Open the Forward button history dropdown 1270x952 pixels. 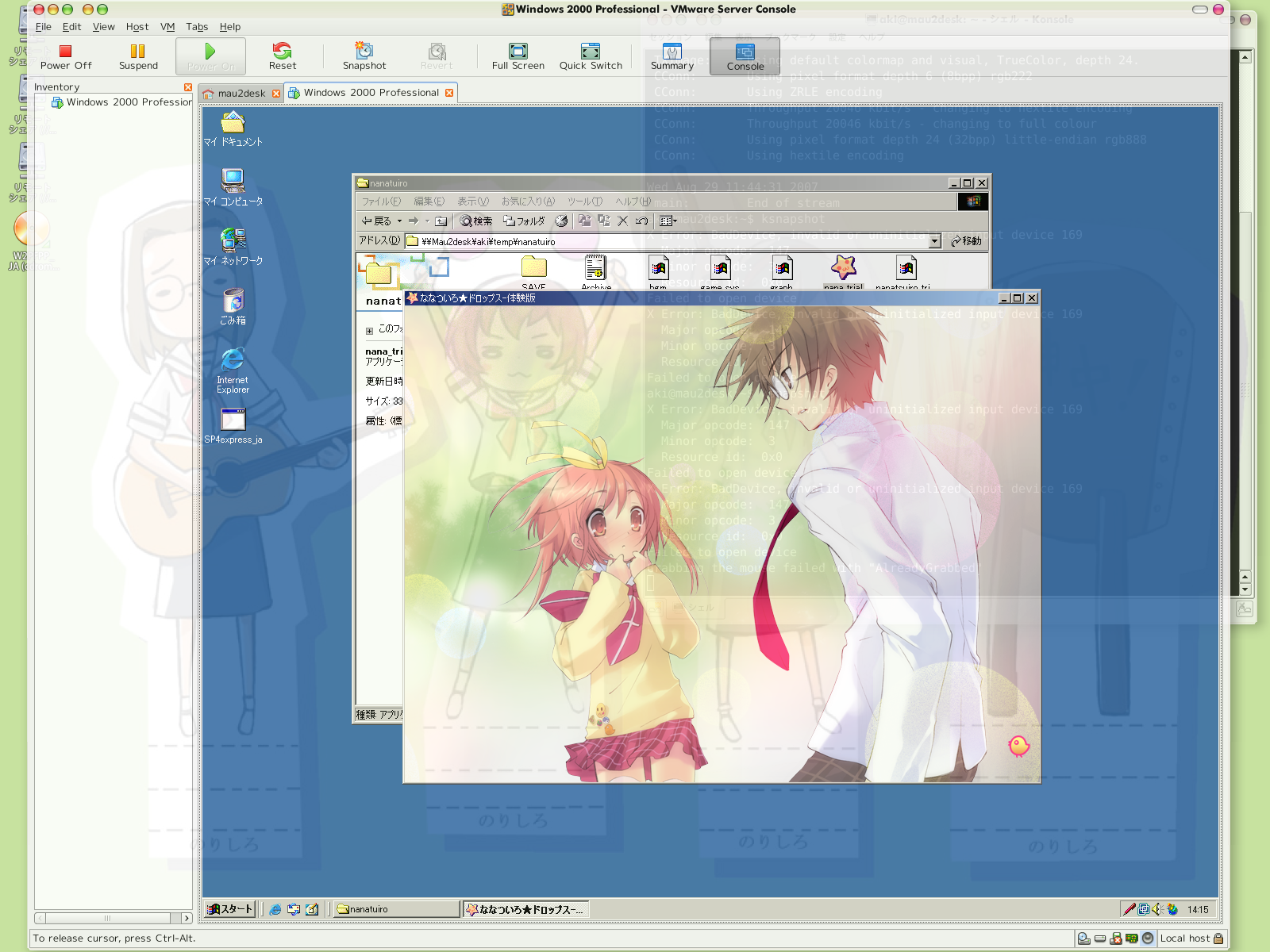pyautogui.click(x=427, y=221)
